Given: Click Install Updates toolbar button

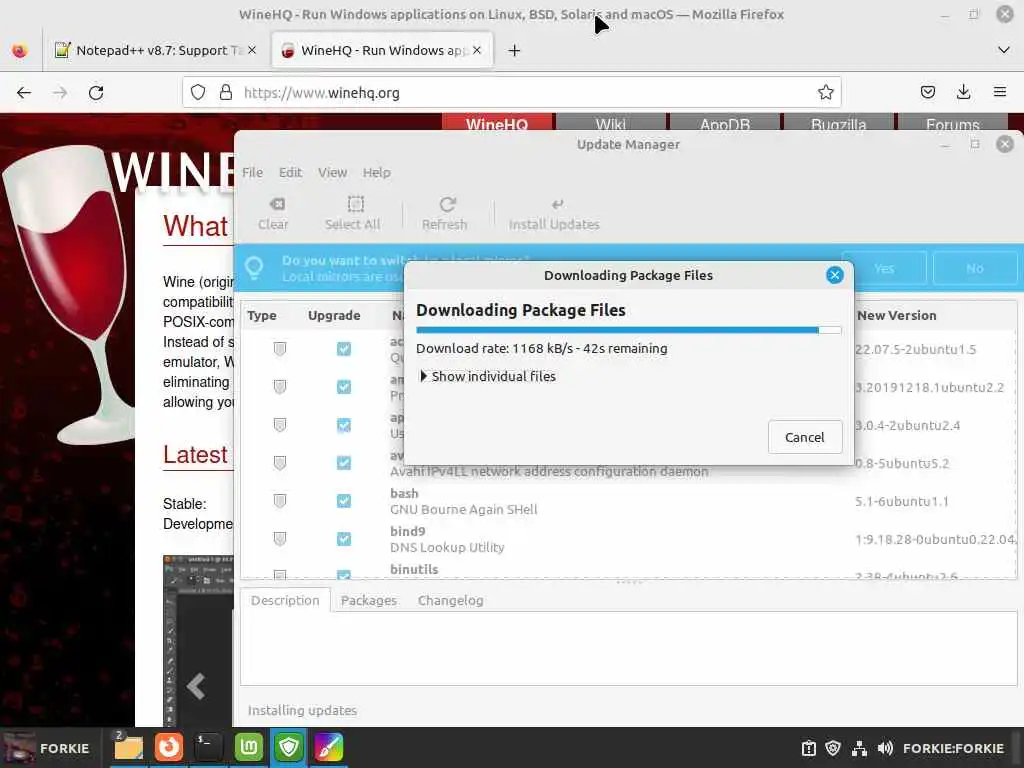Looking at the screenshot, I should pyautogui.click(x=554, y=214).
